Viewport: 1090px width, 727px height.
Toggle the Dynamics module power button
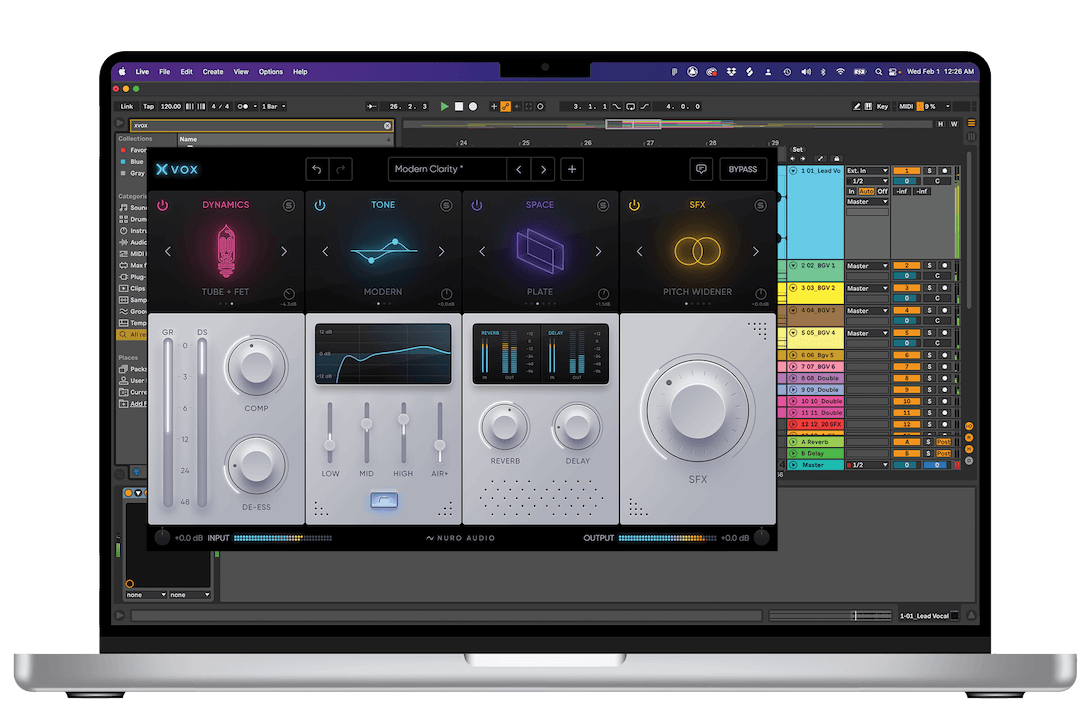(163, 205)
